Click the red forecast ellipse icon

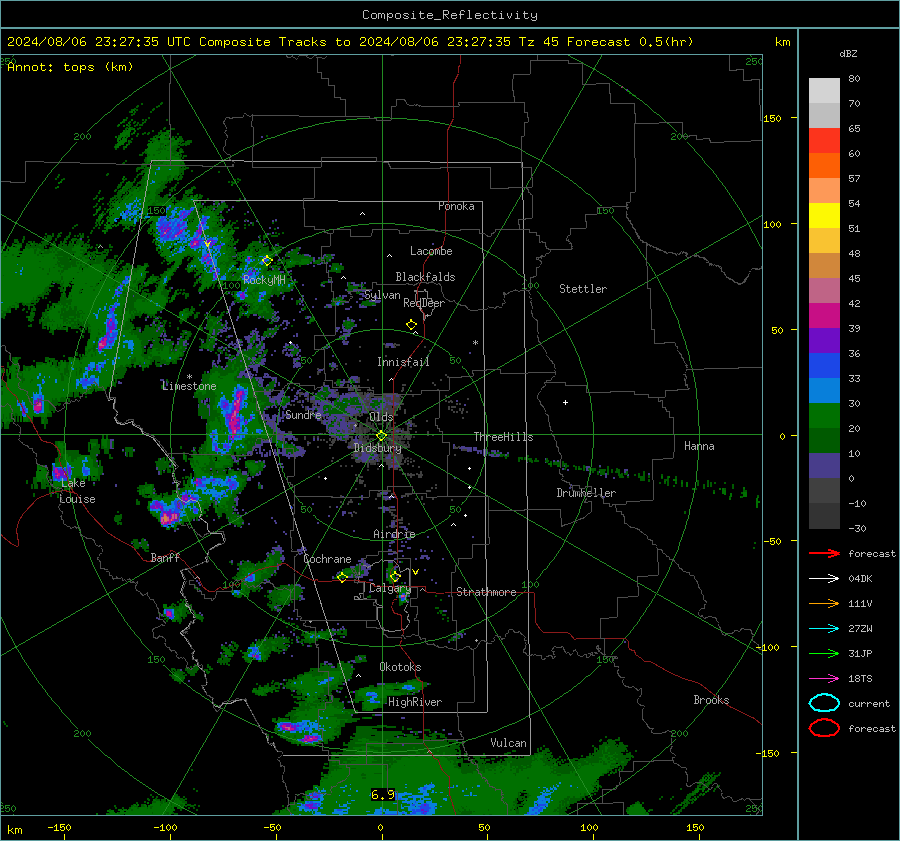(x=824, y=728)
